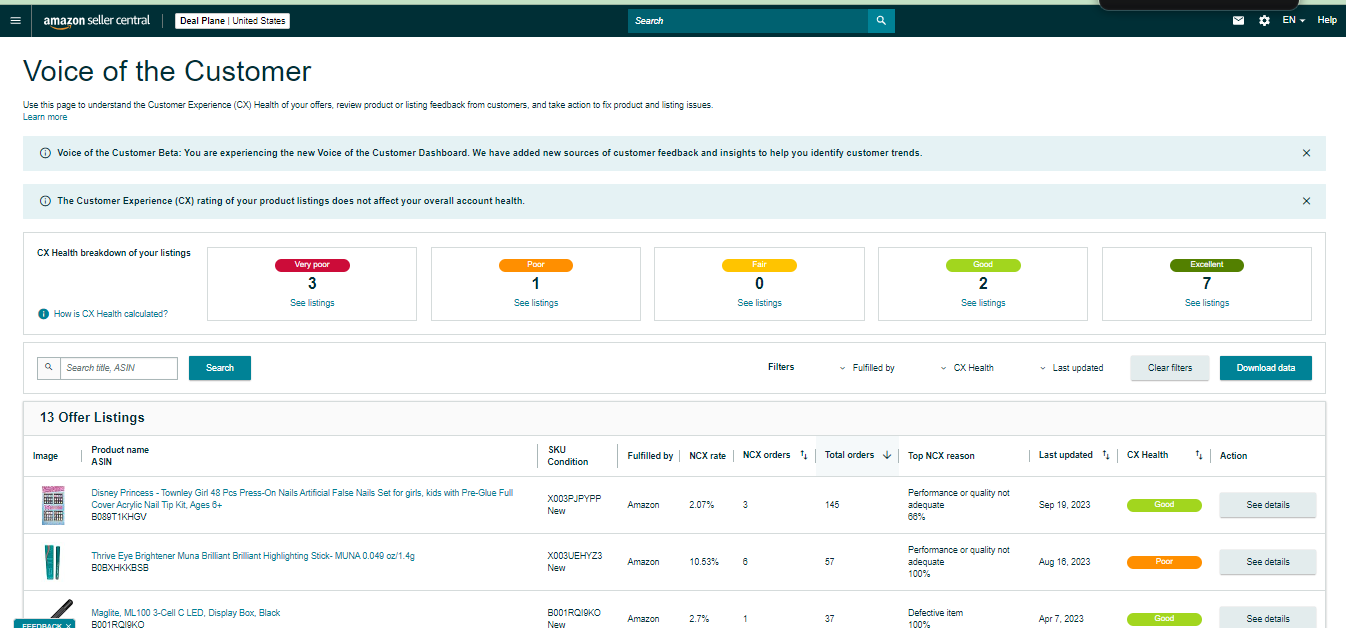See listings under Fair card
This screenshot has width=1346, height=628.
[x=759, y=303]
